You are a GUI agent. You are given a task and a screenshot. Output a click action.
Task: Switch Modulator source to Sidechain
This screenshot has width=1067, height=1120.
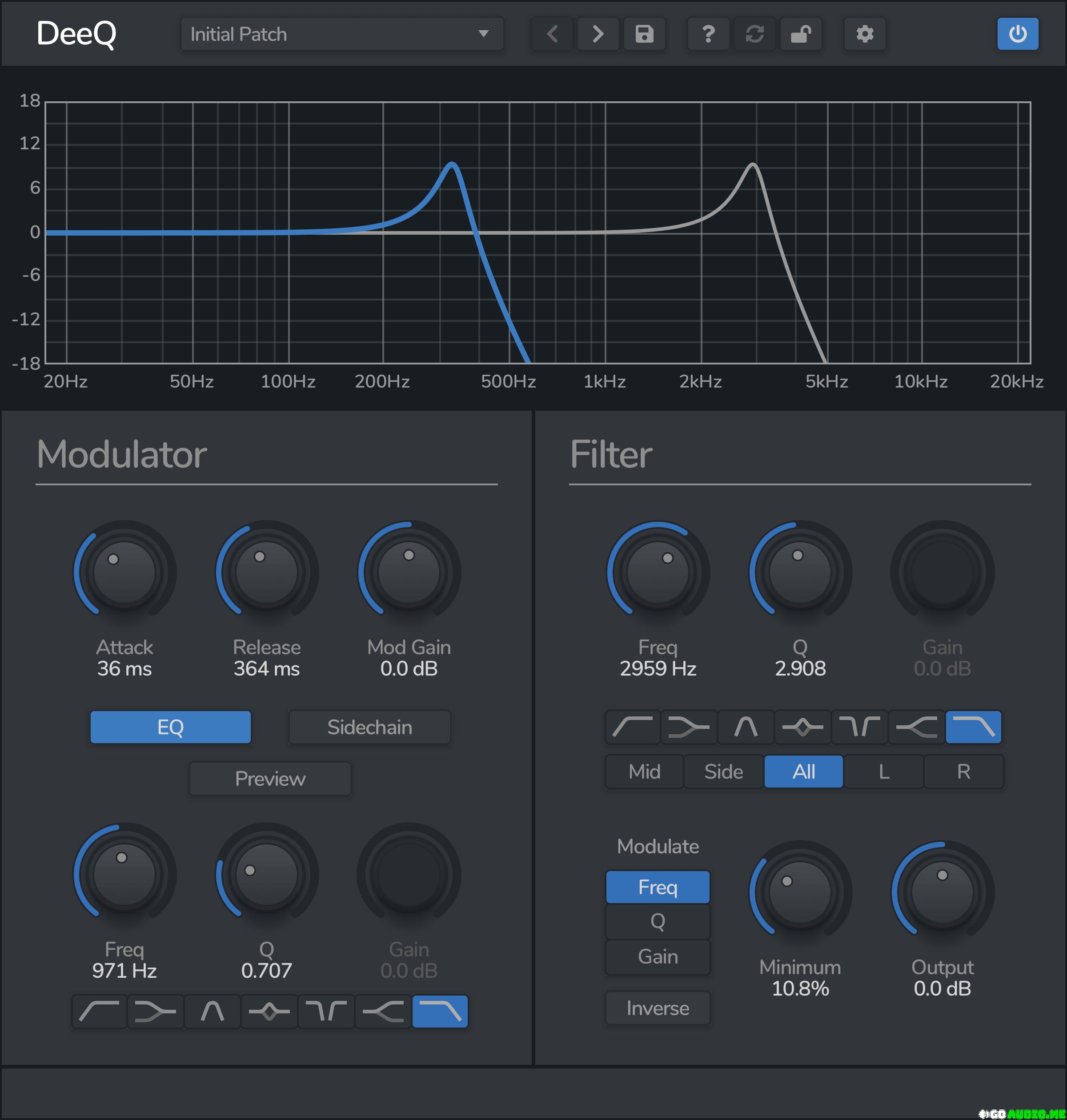tap(370, 727)
